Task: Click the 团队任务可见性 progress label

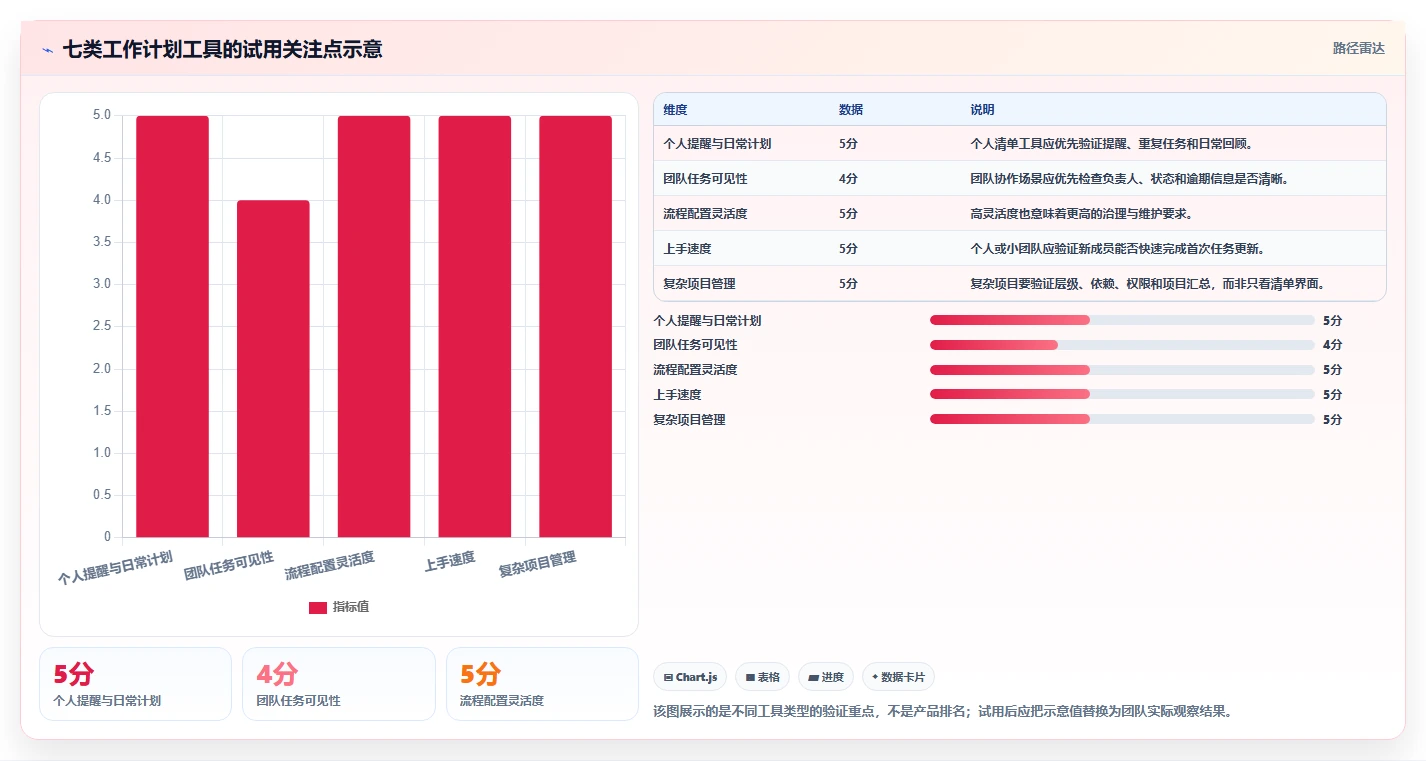Action: tap(695, 345)
